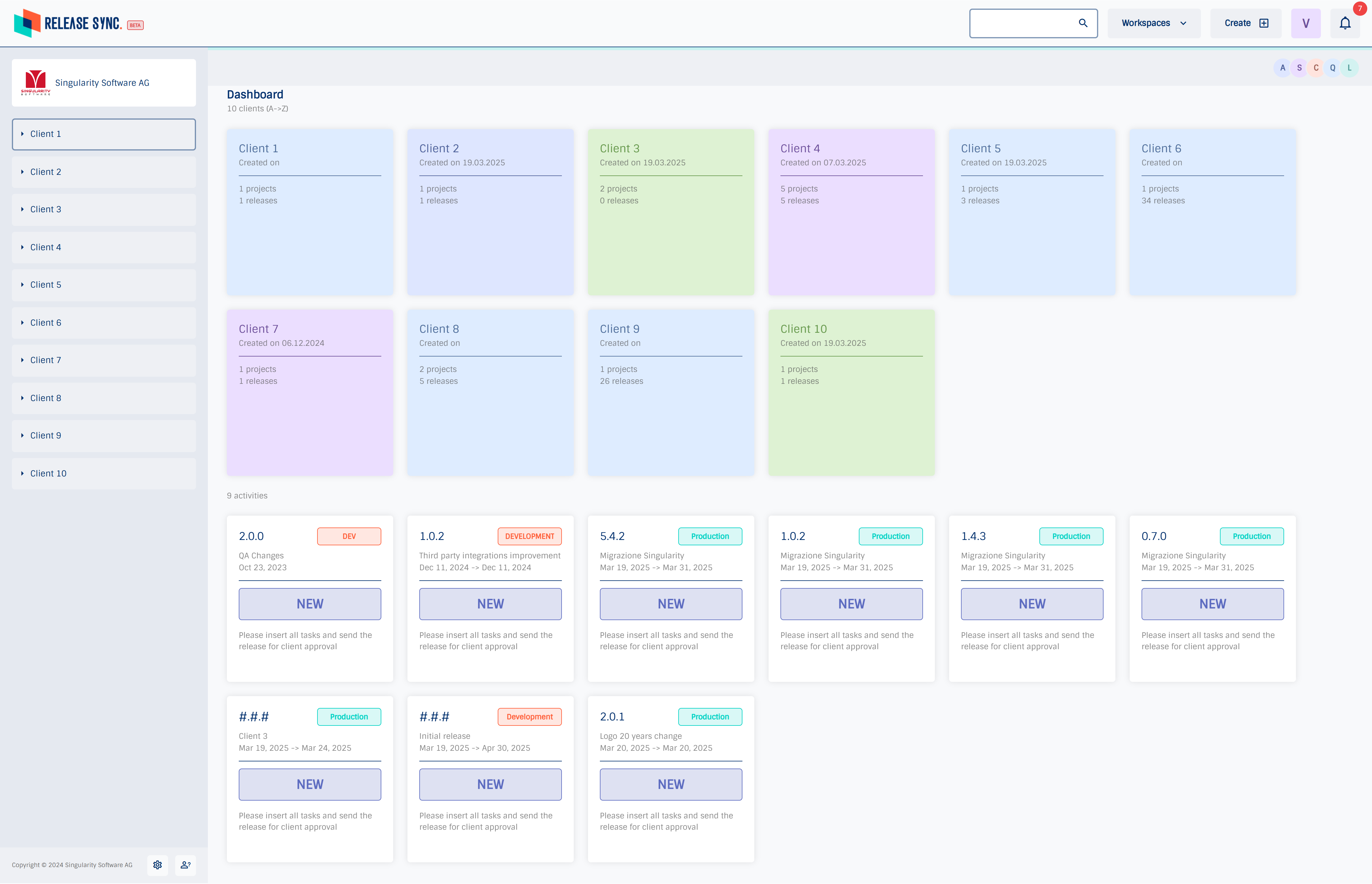This screenshot has height=884, width=1372.
Task: Open the green Client 3 card
Action: 670,212
